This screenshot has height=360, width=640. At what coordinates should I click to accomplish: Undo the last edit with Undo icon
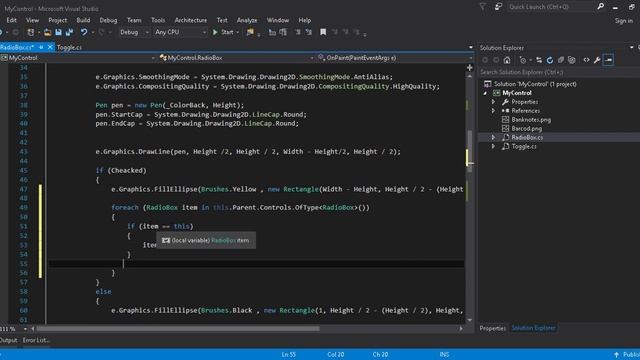84,32
